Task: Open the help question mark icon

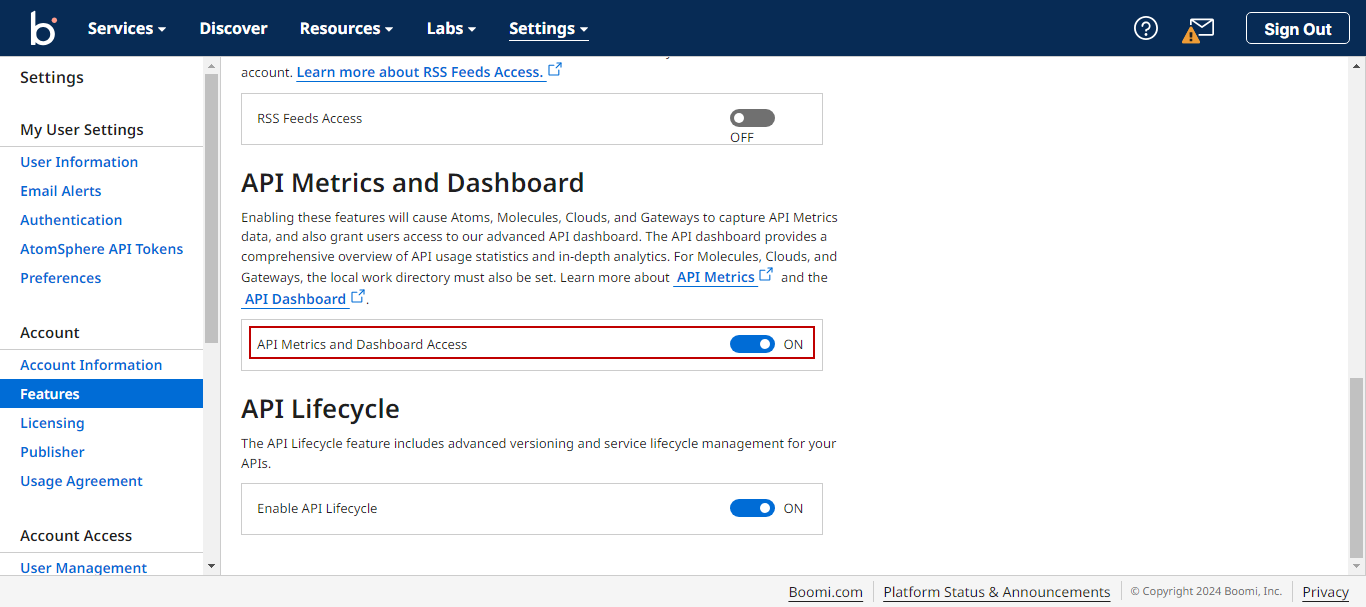Action: click(1145, 28)
